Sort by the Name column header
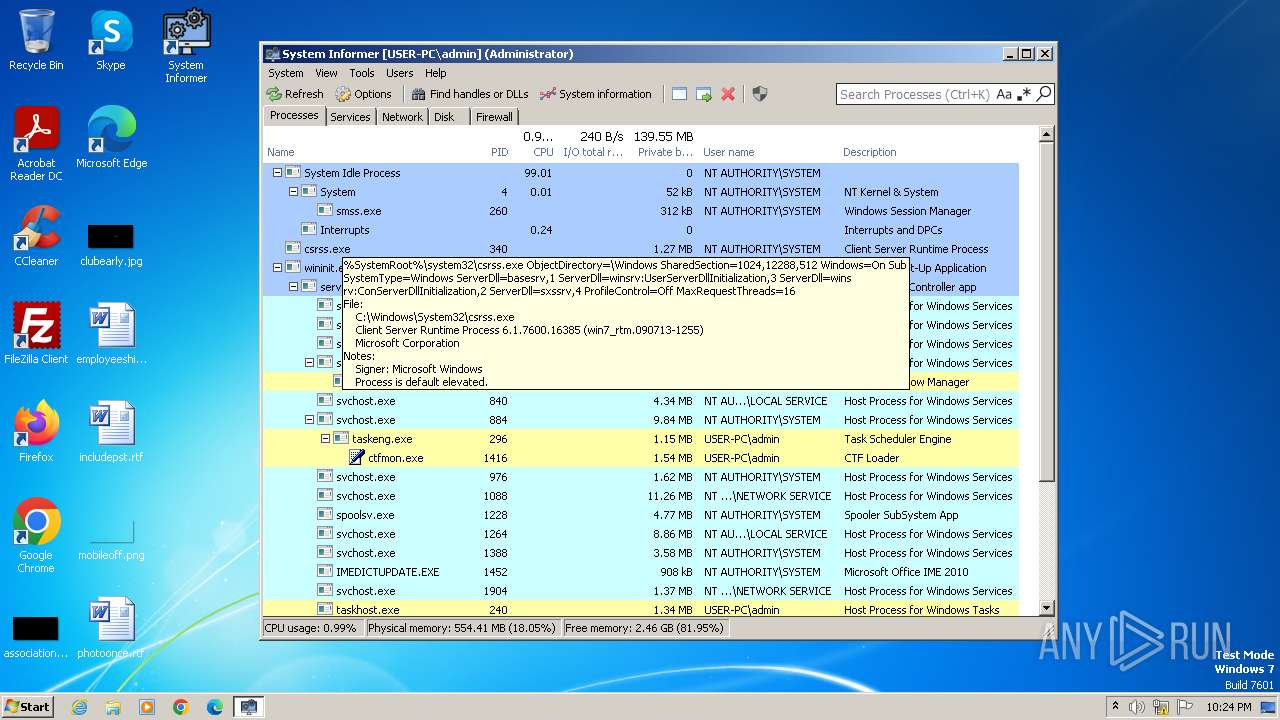The height and width of the screenshot is (720, 1280). pos(281,152)
